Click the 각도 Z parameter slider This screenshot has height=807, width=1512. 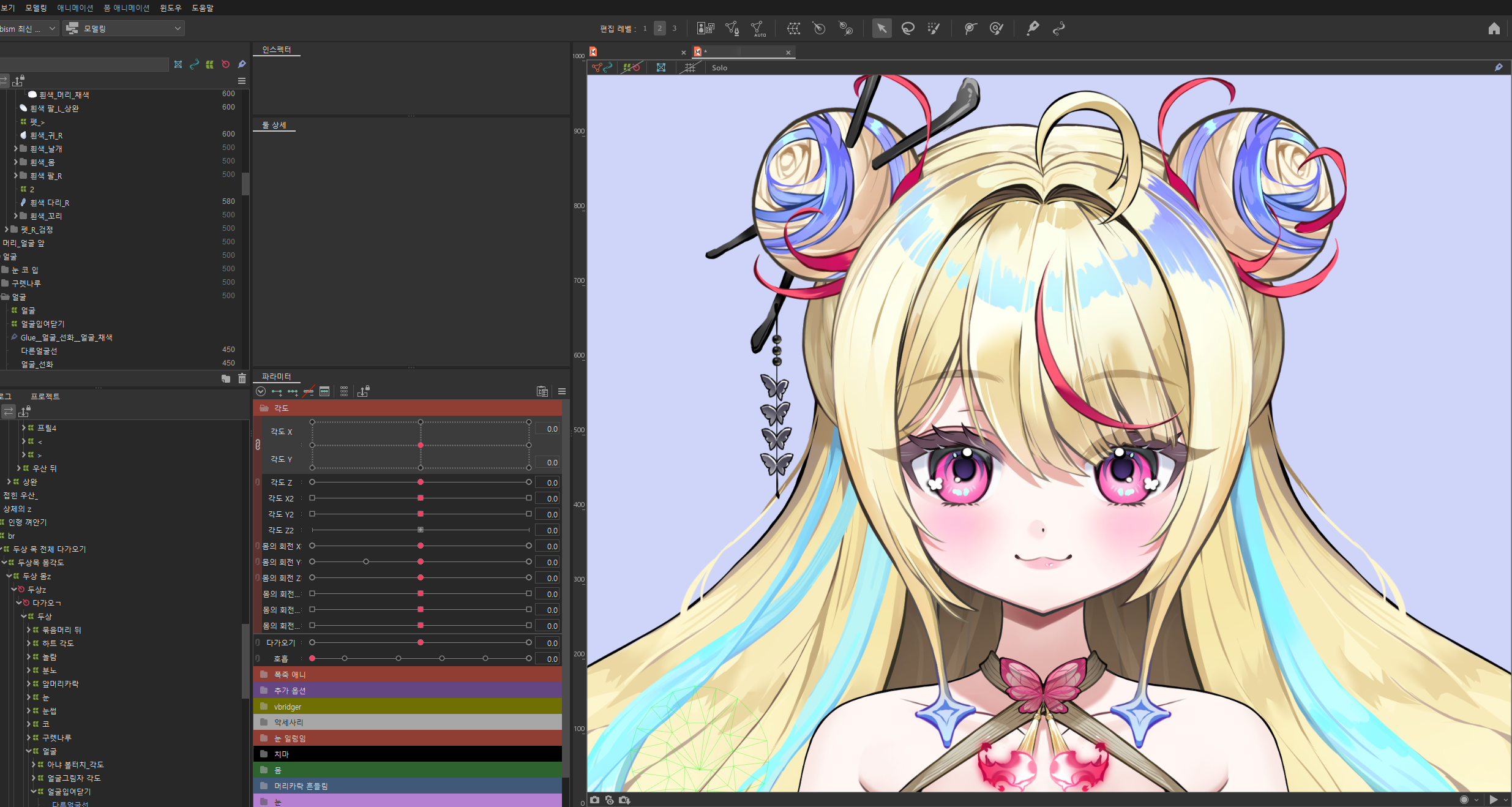pyautogui.click(x=421, y=482)
